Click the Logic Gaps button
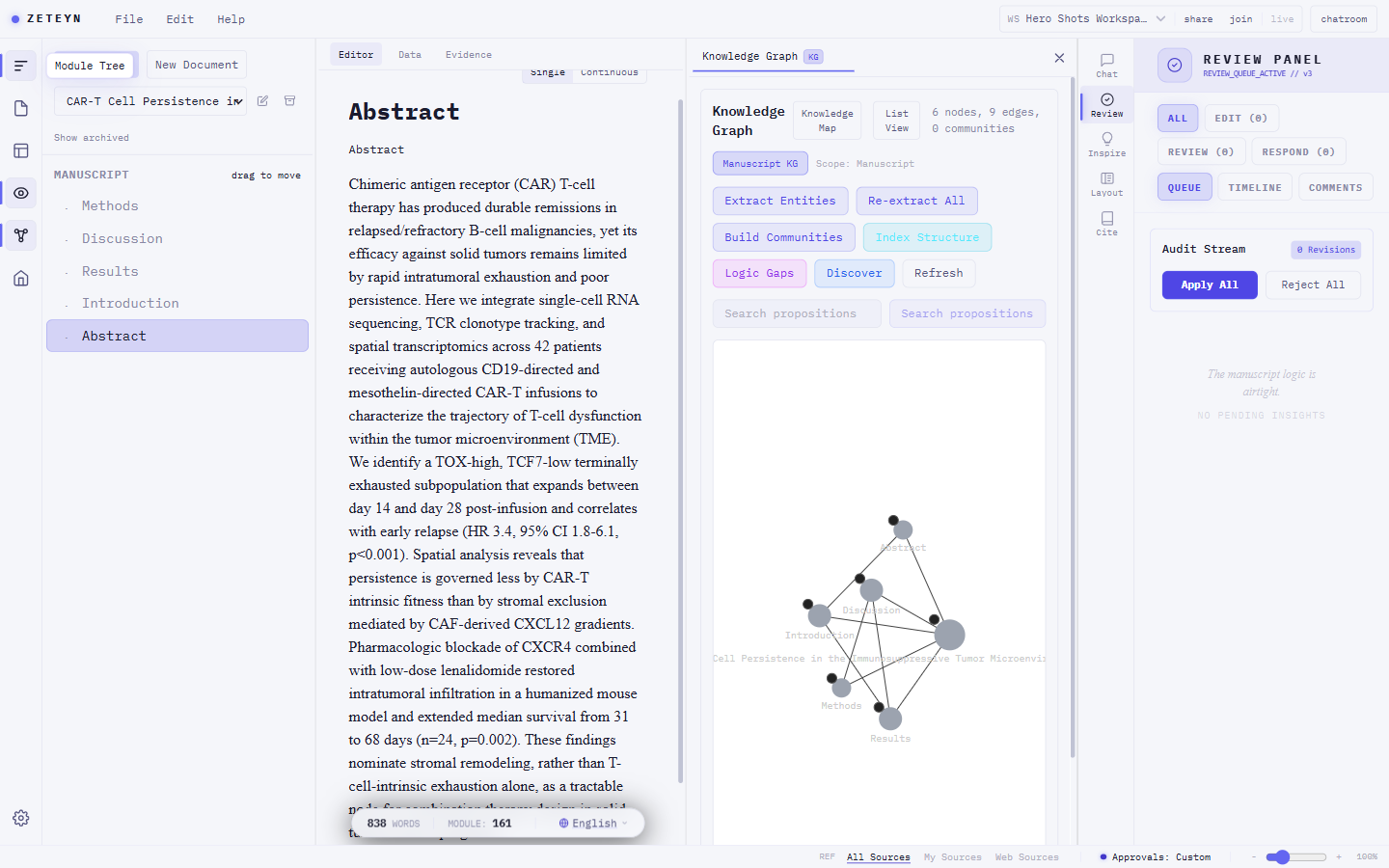Image resolution: width=1389 pixels, height=868 pixels. click(759, 274)
